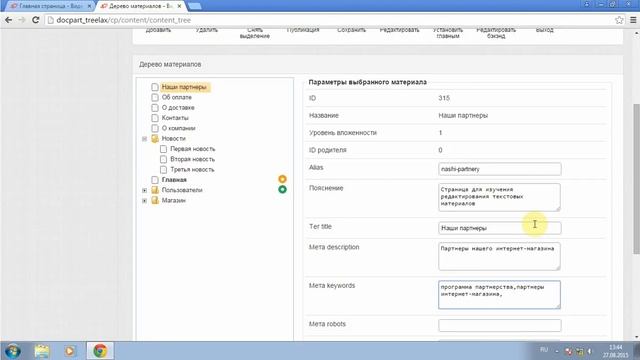Open the Chrome hamburger menu
640x360 pixels.
(633, 20)
